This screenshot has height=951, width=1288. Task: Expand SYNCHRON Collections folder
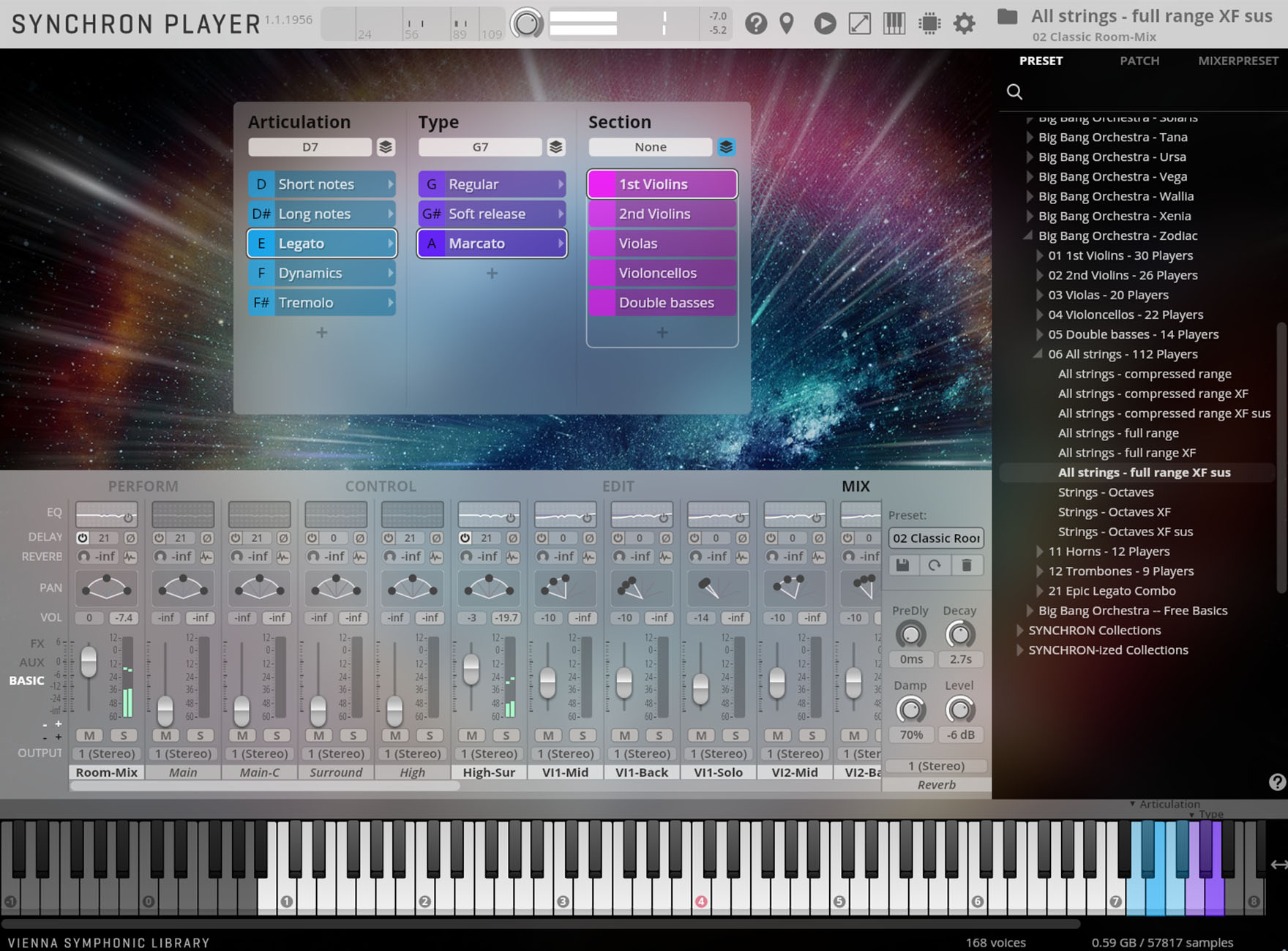(x=1020, y=630)
